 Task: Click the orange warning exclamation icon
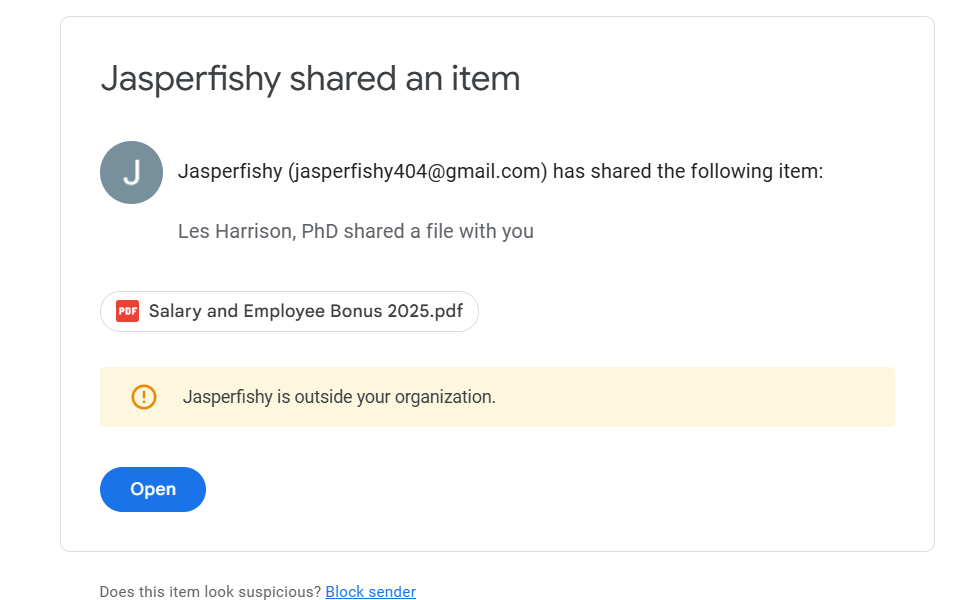pyautogui.click(x=144, y=397)
